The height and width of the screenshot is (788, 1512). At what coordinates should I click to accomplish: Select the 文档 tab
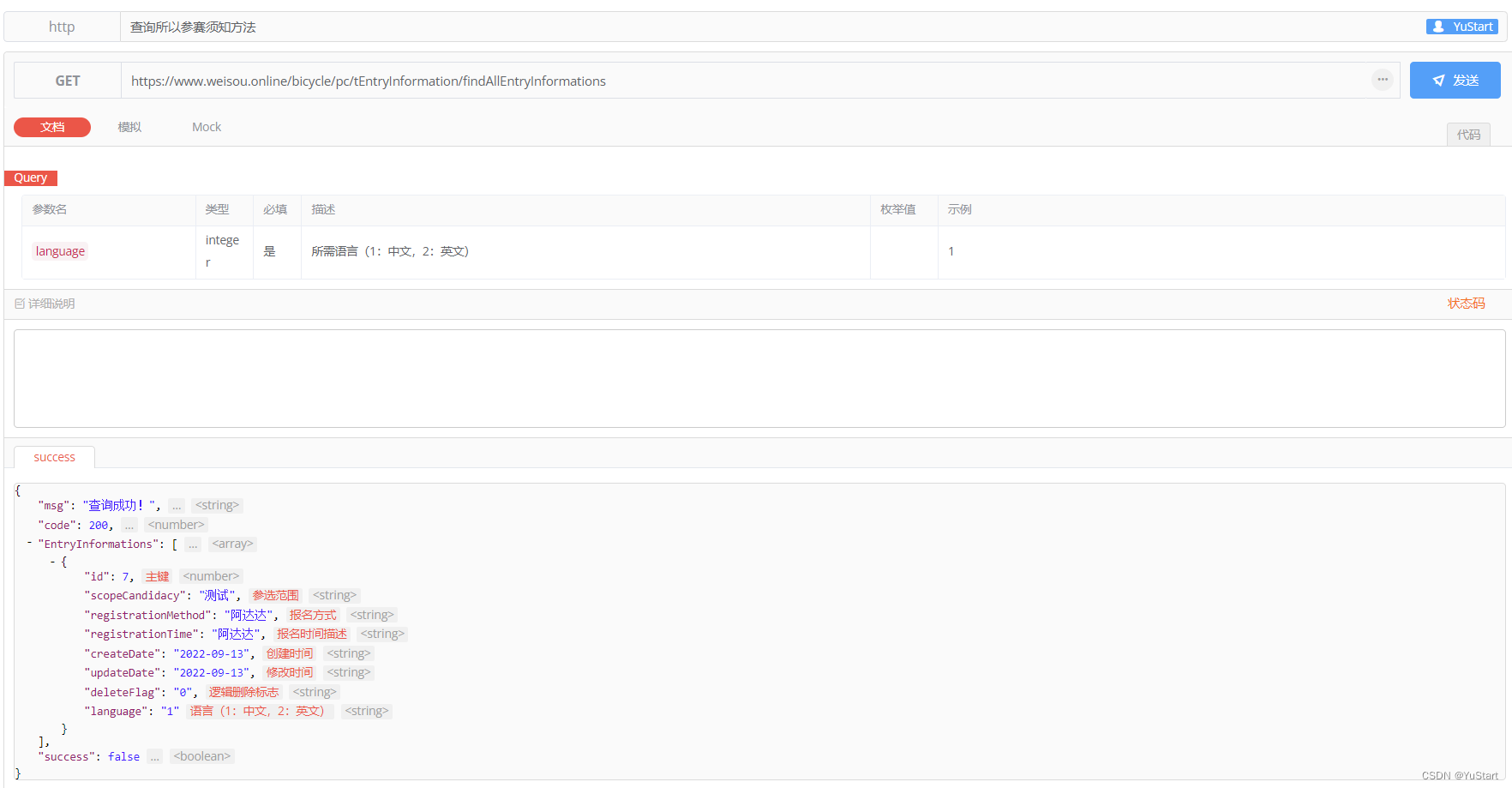52,127
